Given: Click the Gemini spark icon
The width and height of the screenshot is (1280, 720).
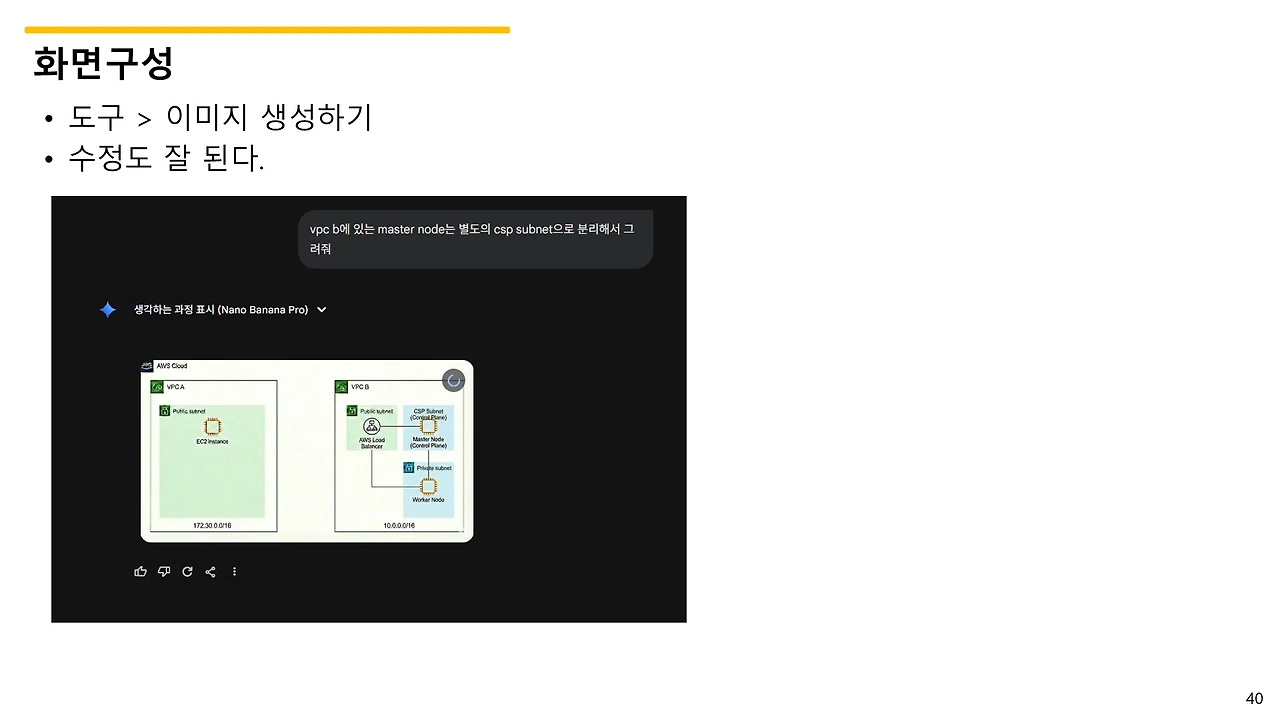Looking at the screenshot, I should pos(107,309).
